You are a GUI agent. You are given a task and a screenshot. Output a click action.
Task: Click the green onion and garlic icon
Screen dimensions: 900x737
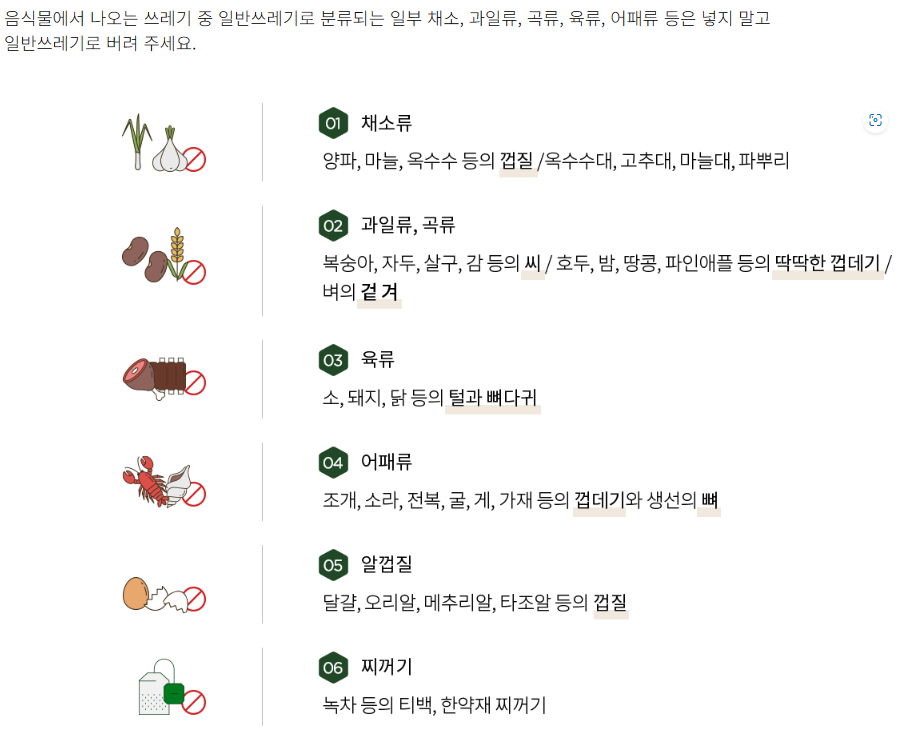click(x=164, y=142)
